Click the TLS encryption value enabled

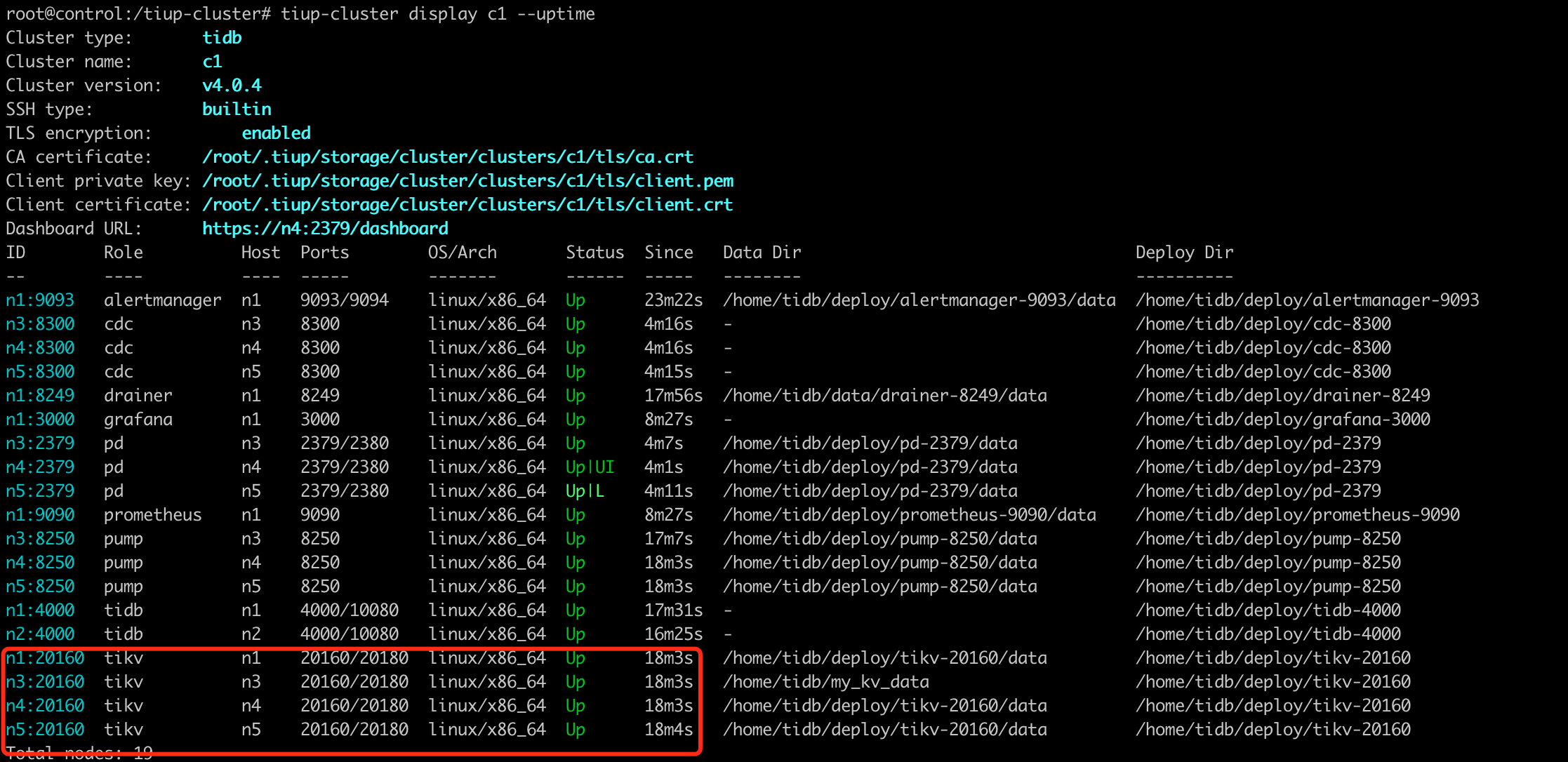276,133
